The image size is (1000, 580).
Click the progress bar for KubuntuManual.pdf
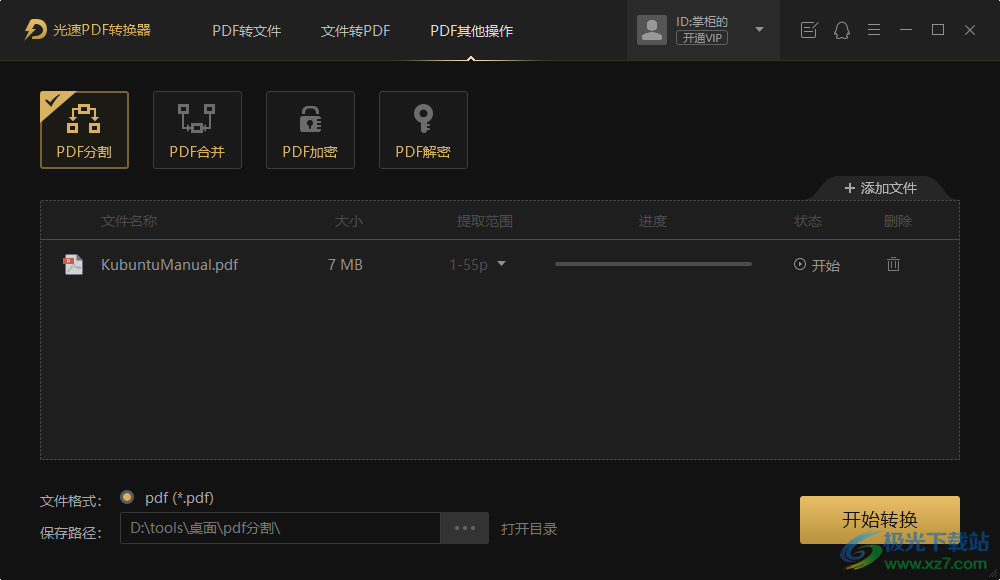(653, 264)
